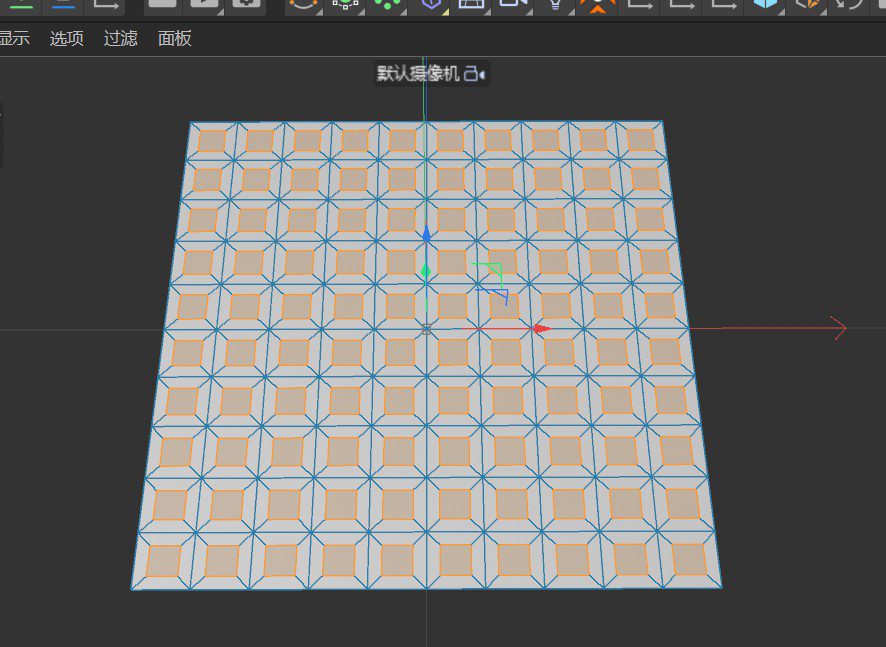Open the 选项 viewport menu
Image resolution: width=886 pixels, height=647 pixels.
(67, 38)
